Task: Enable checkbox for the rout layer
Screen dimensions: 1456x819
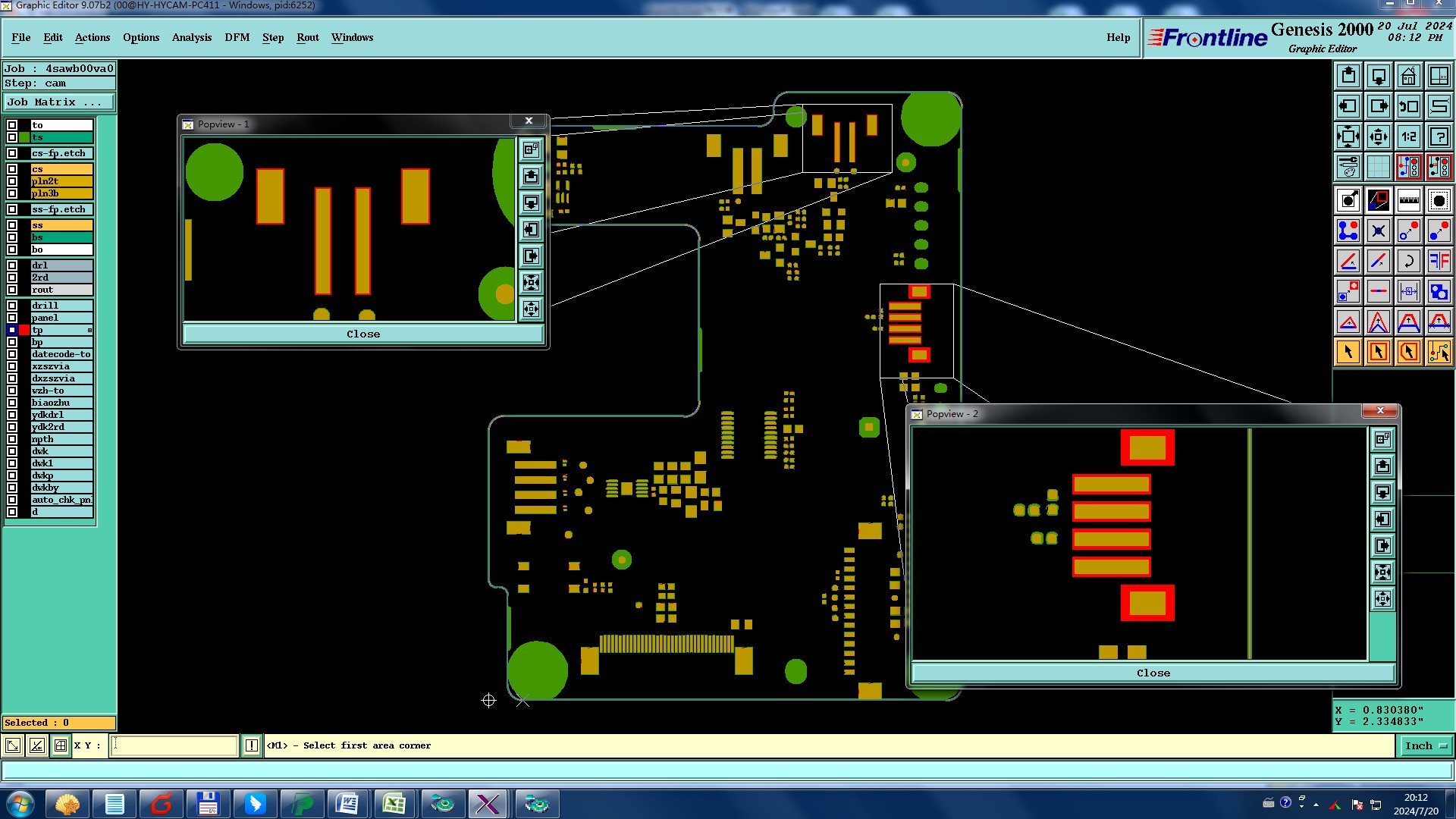Action: tap(12, 290)
